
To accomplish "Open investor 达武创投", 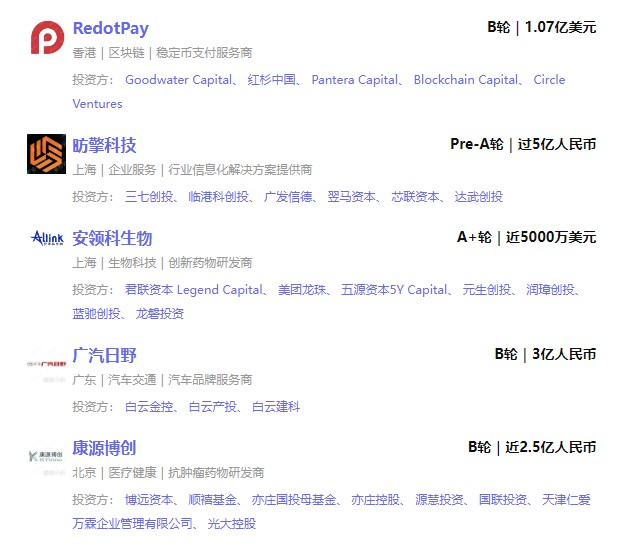I will (479, 197).
